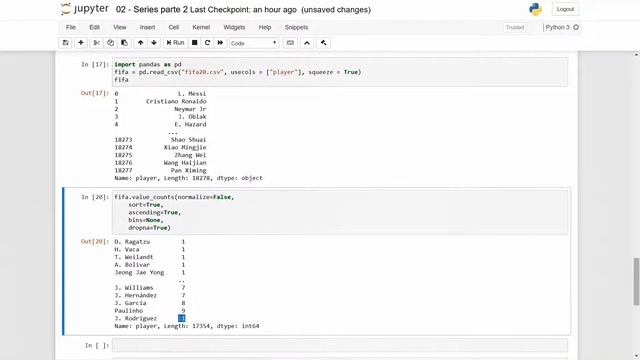Open the command palette keyboard icon
Screen dimensions: 640x360
[290, 43]
